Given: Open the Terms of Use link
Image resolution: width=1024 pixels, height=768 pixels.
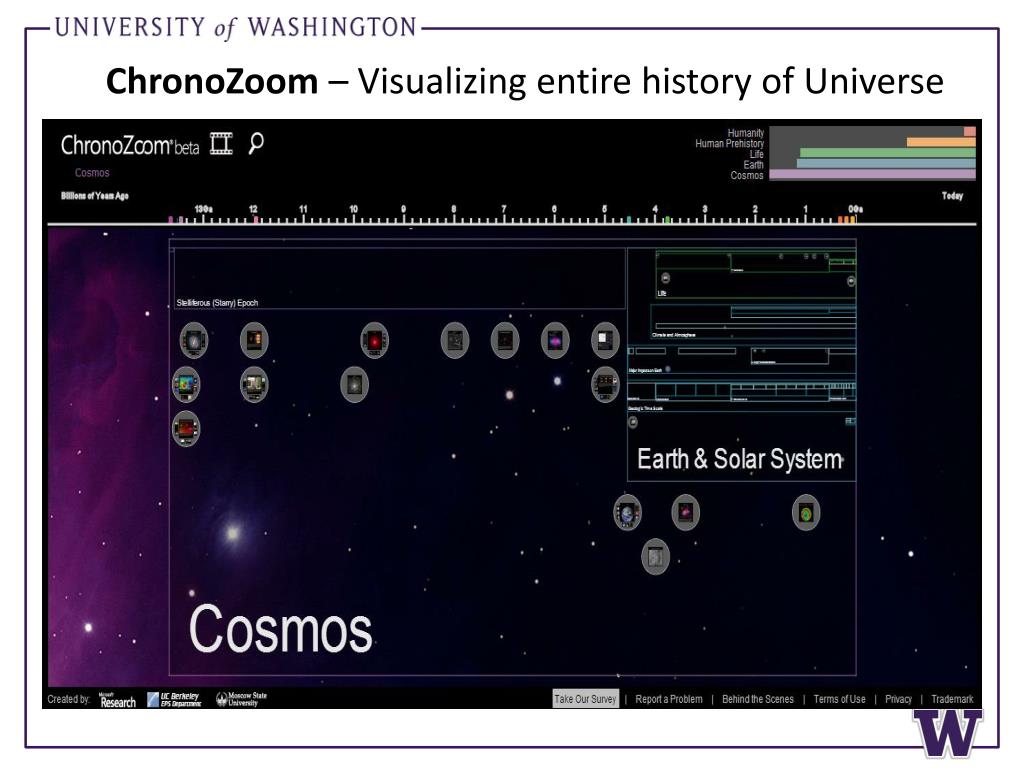Looking at the screenshot, I should [x=839, y=699].
